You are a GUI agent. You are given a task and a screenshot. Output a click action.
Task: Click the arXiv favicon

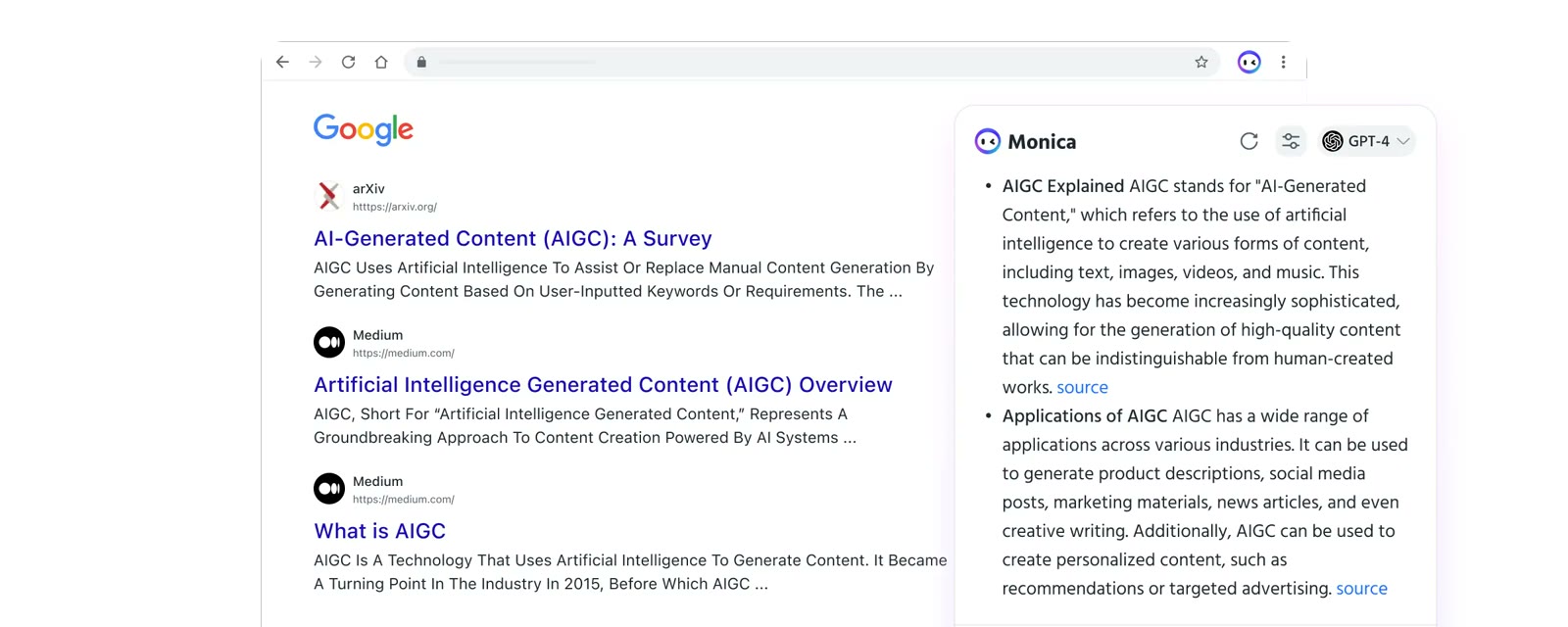(329, 196)
